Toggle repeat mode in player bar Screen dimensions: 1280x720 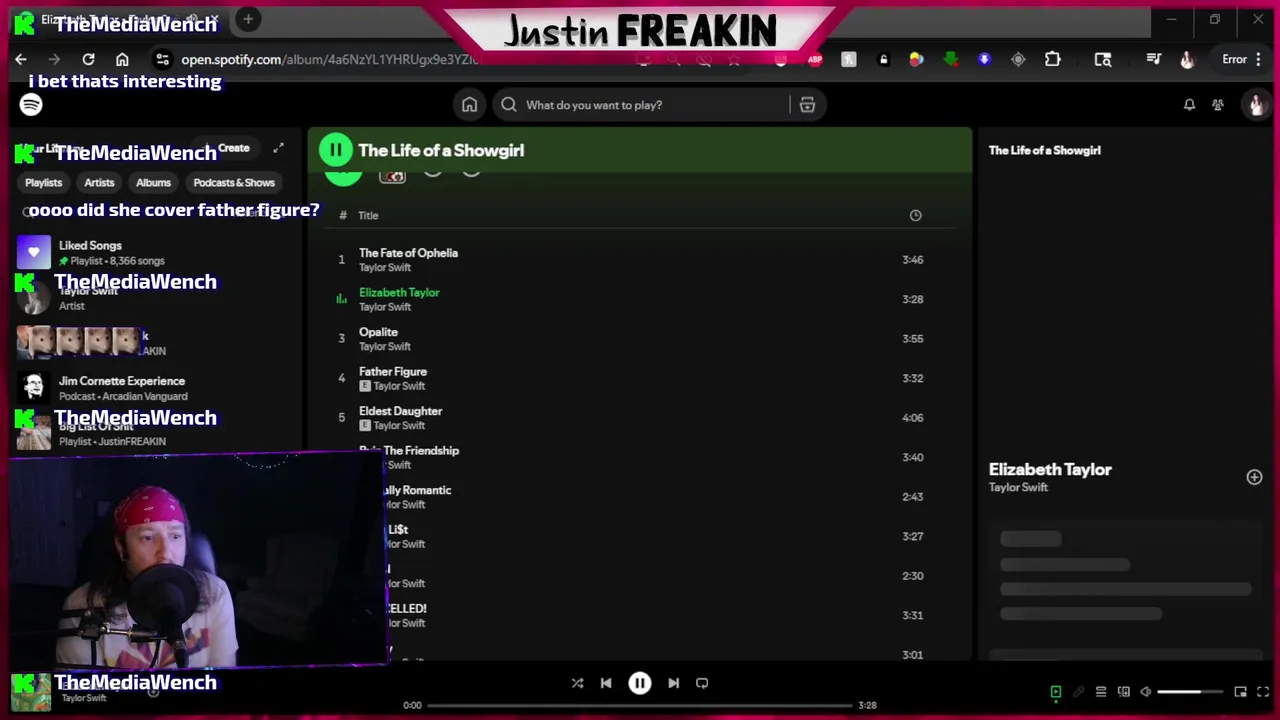tap(702, 683)
